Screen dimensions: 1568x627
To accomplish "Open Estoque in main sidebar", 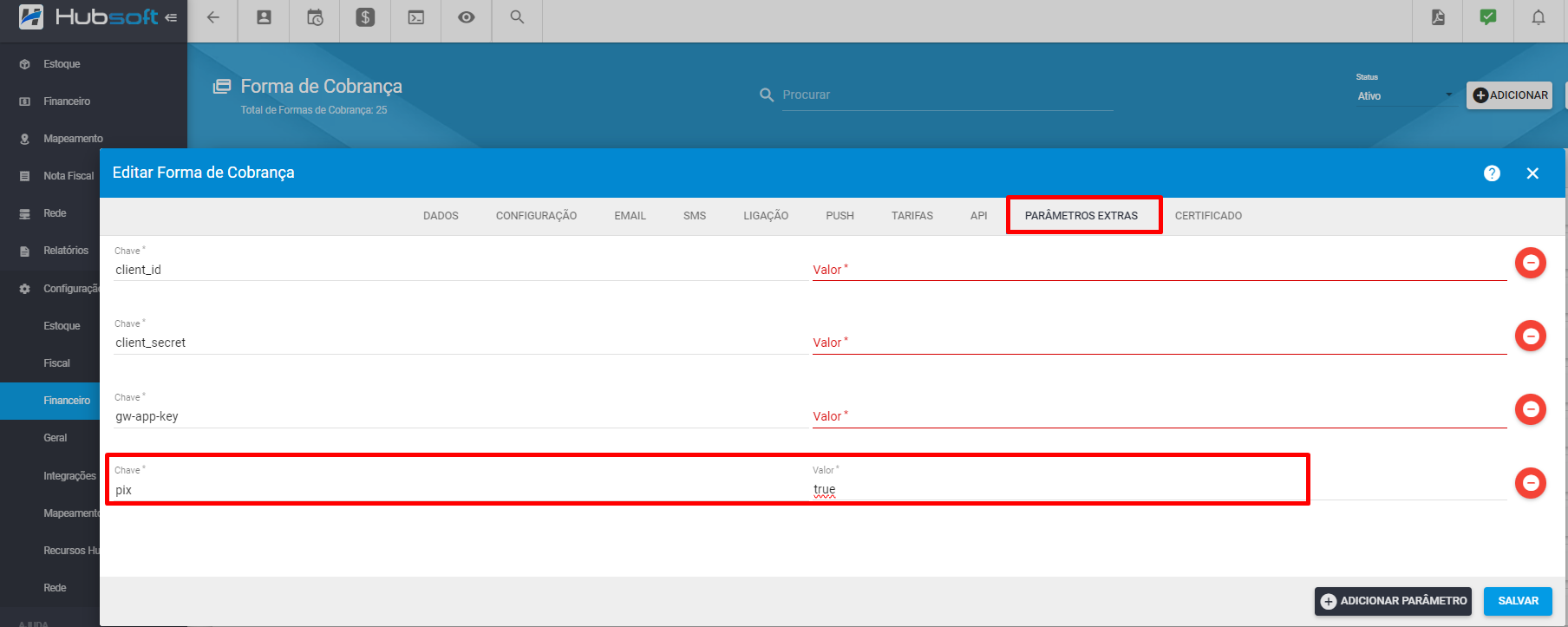I will click(62, 64).
